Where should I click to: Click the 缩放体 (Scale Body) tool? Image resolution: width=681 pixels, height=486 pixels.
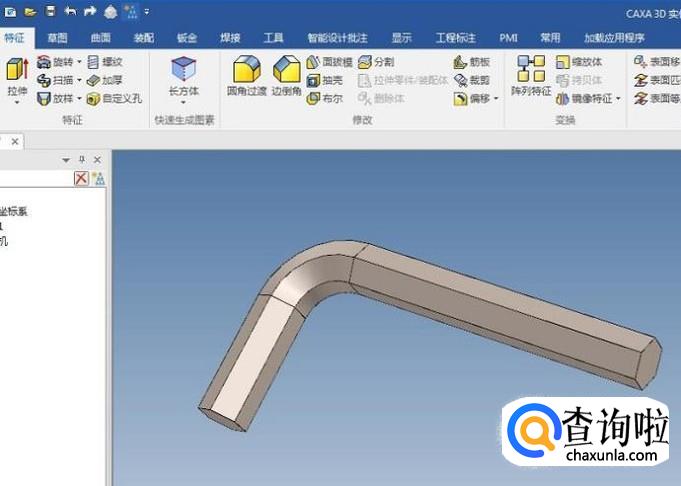[579, 62]
